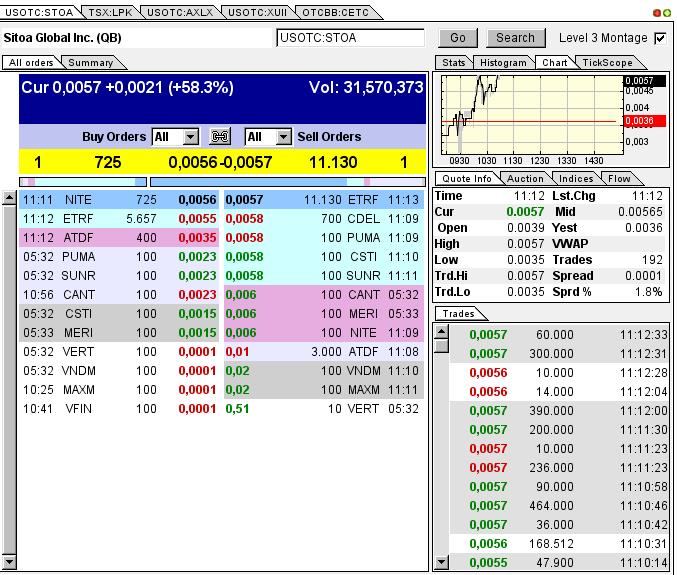Click the 0,0036 red price marker
The height and width of the screenshot is (575, 677).
coord(645,121)
